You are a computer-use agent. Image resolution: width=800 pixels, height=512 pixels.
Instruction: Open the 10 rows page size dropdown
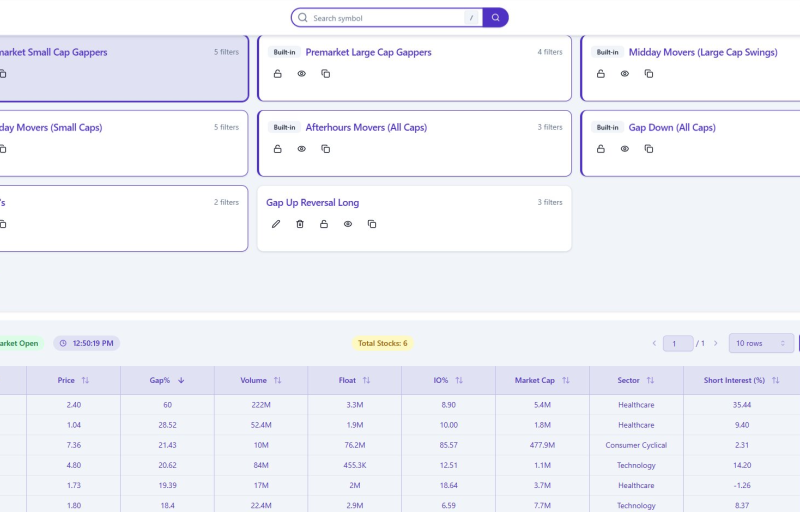click(761, 343)
